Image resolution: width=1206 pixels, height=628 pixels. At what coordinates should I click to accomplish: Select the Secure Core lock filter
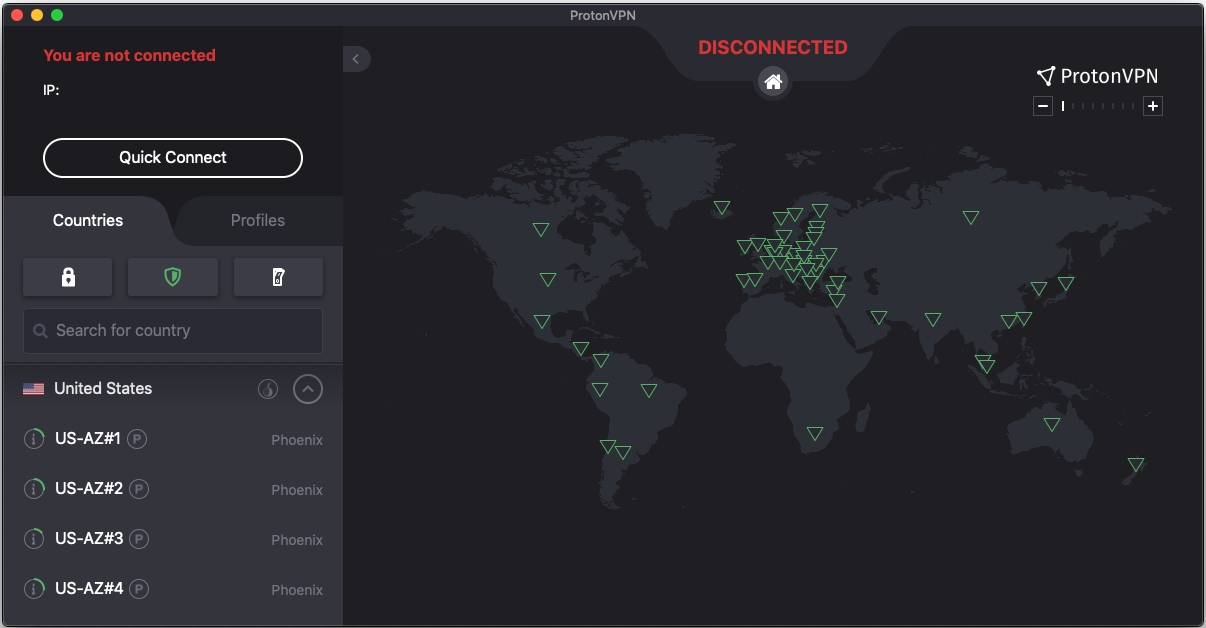click(67, 277)
